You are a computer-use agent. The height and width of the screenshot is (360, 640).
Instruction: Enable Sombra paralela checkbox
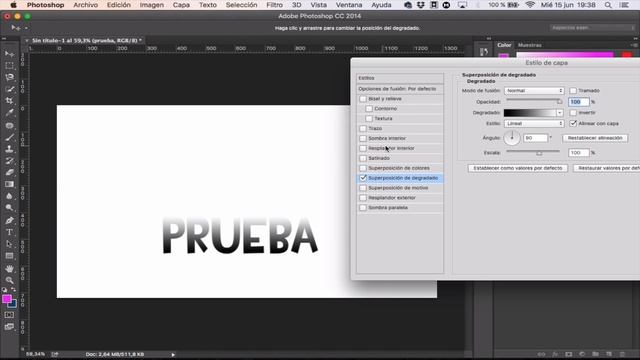click(x=363, y=208)
